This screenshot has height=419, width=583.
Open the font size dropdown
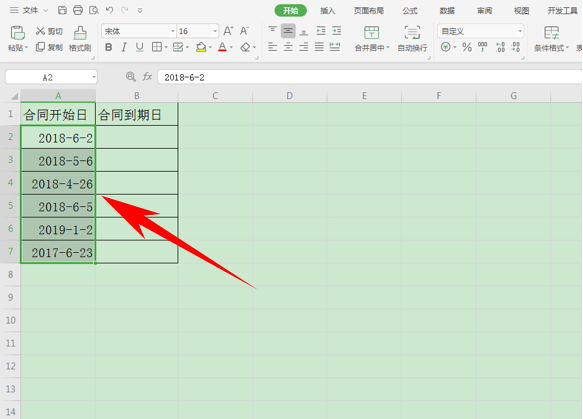click(x=215, y=31)
